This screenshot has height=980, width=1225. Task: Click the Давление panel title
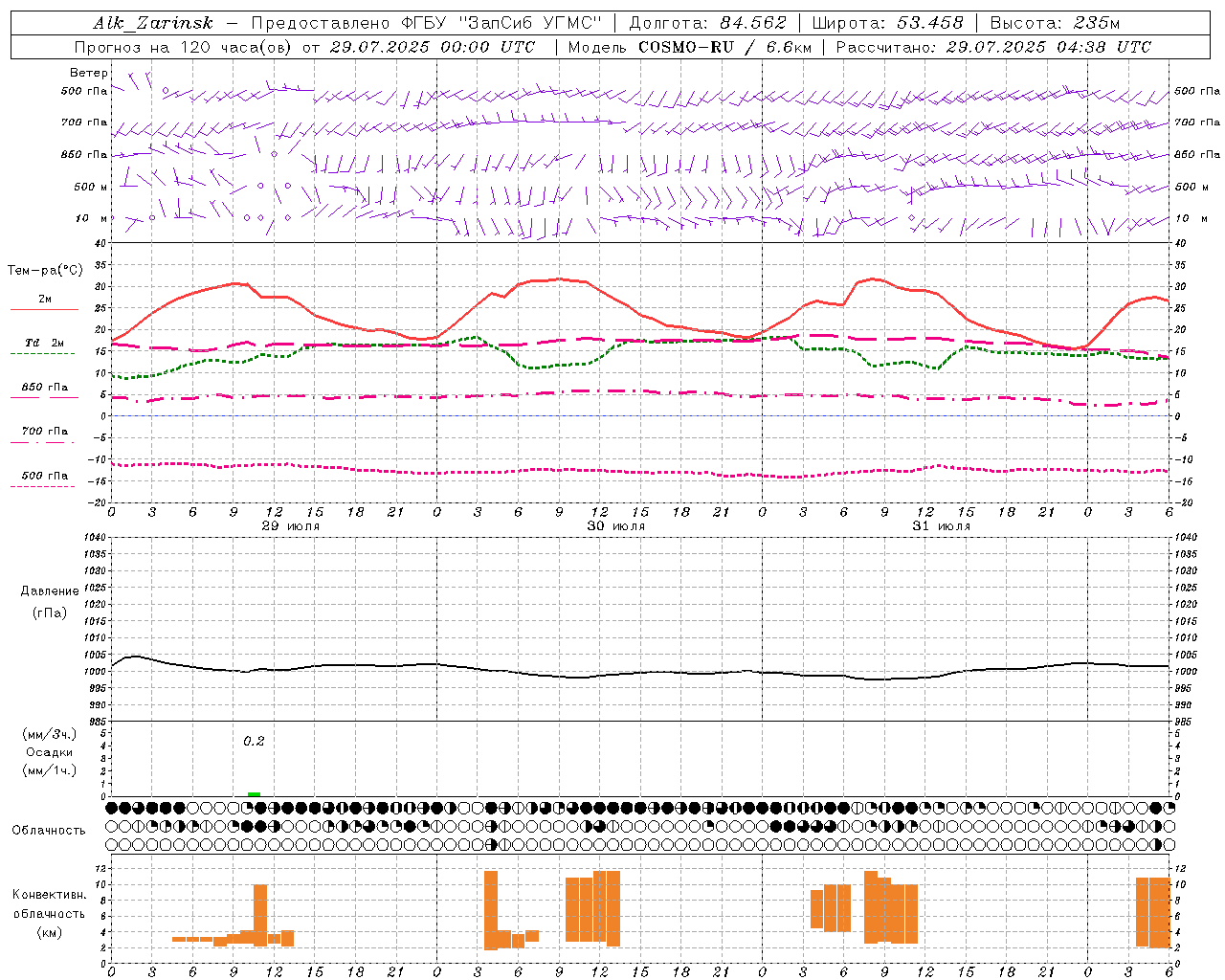coord(50,591)
